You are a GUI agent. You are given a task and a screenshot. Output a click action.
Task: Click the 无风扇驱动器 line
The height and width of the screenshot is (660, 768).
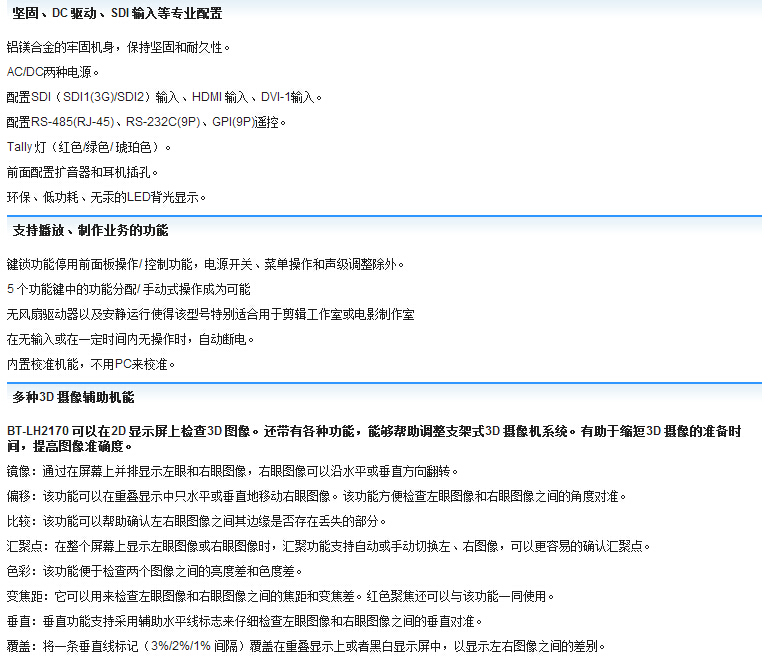(x=210, y=314)
